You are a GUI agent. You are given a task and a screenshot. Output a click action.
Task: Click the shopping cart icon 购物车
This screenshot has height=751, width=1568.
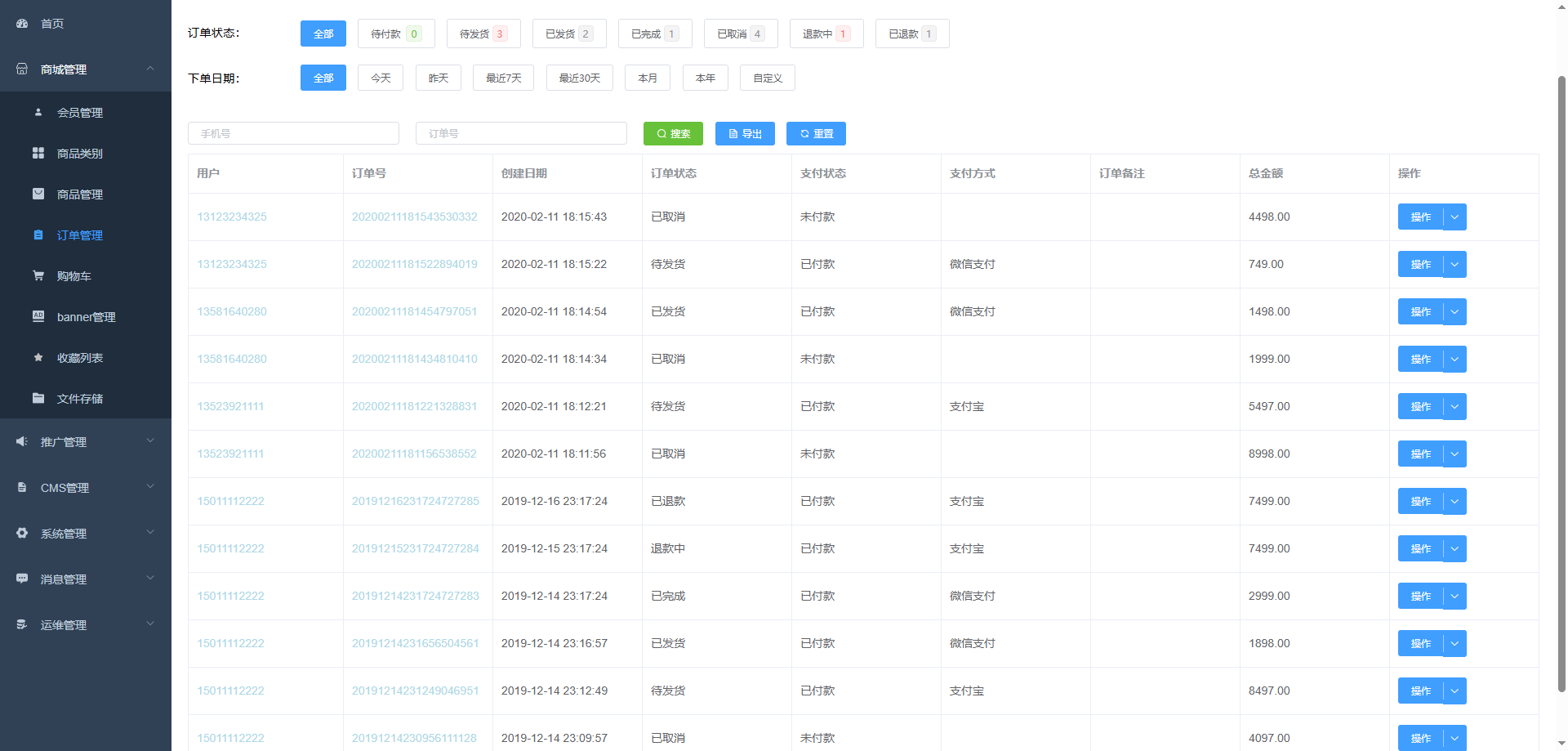point(38,276)
